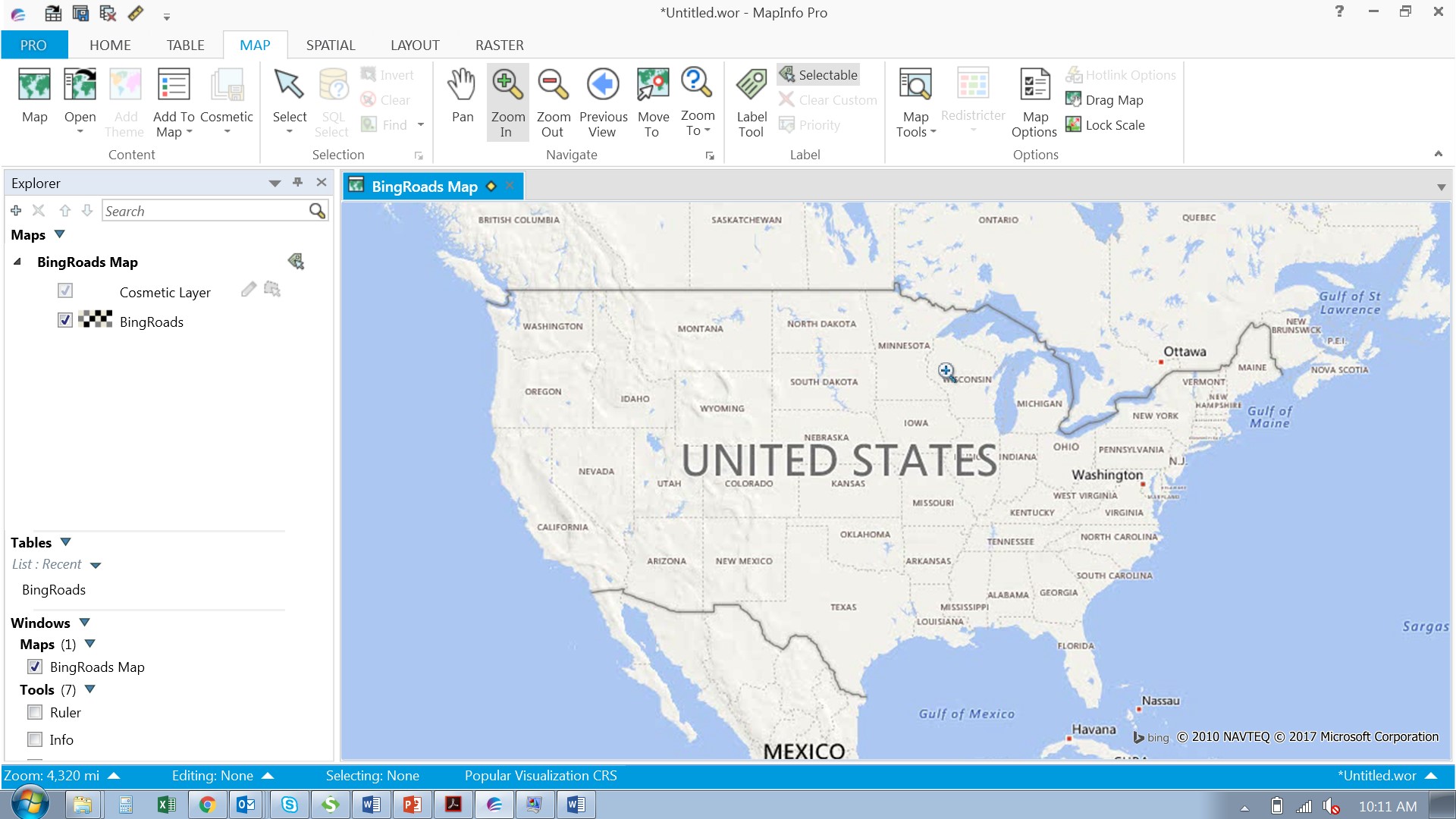Open the LAYOUT tab
The width and height of the screenshot is (1456, 819).
point(414,45)
